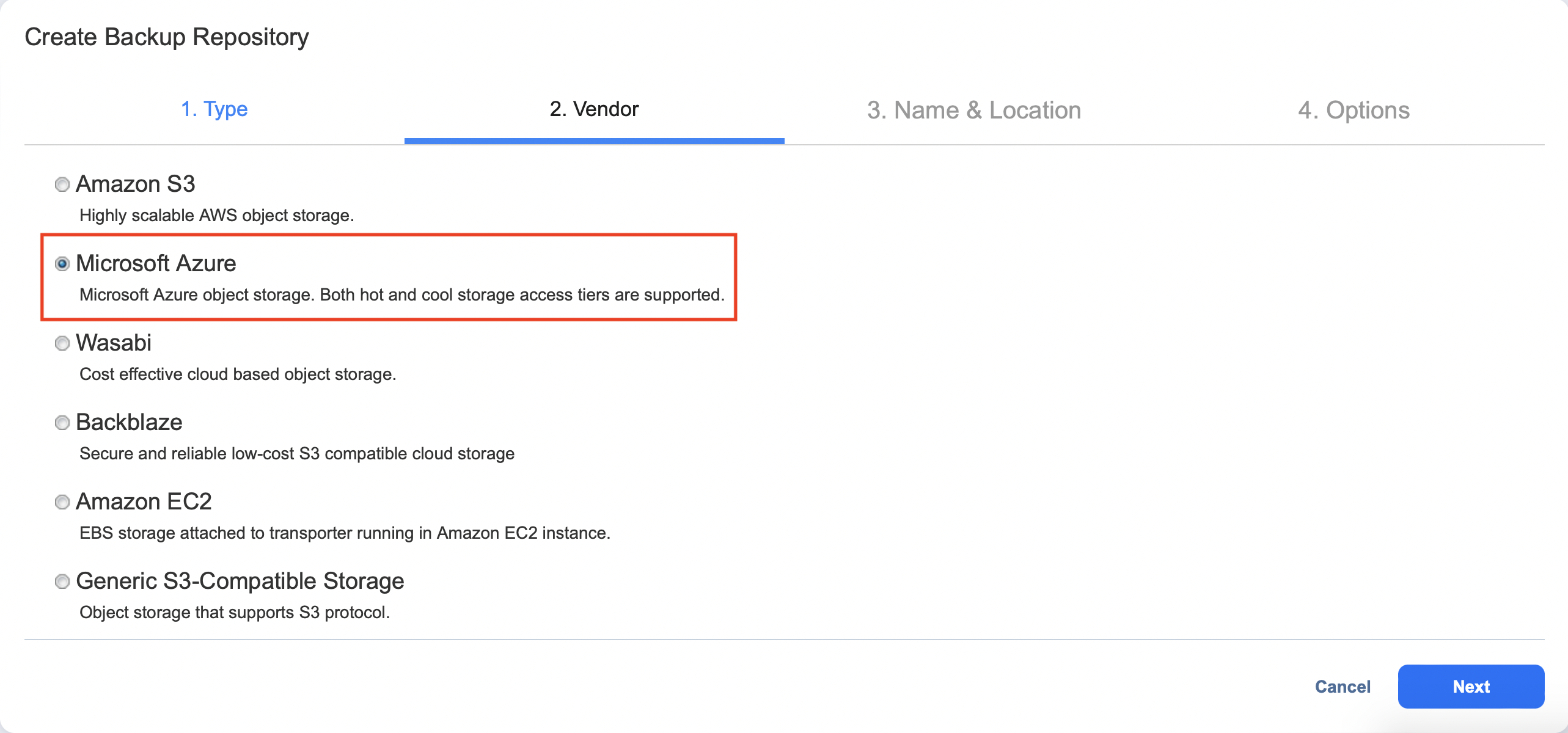Click the Generic S3-Compatible Storage label
The image size is (1568, 733).
pyautogui.click(x=241, y=582)
